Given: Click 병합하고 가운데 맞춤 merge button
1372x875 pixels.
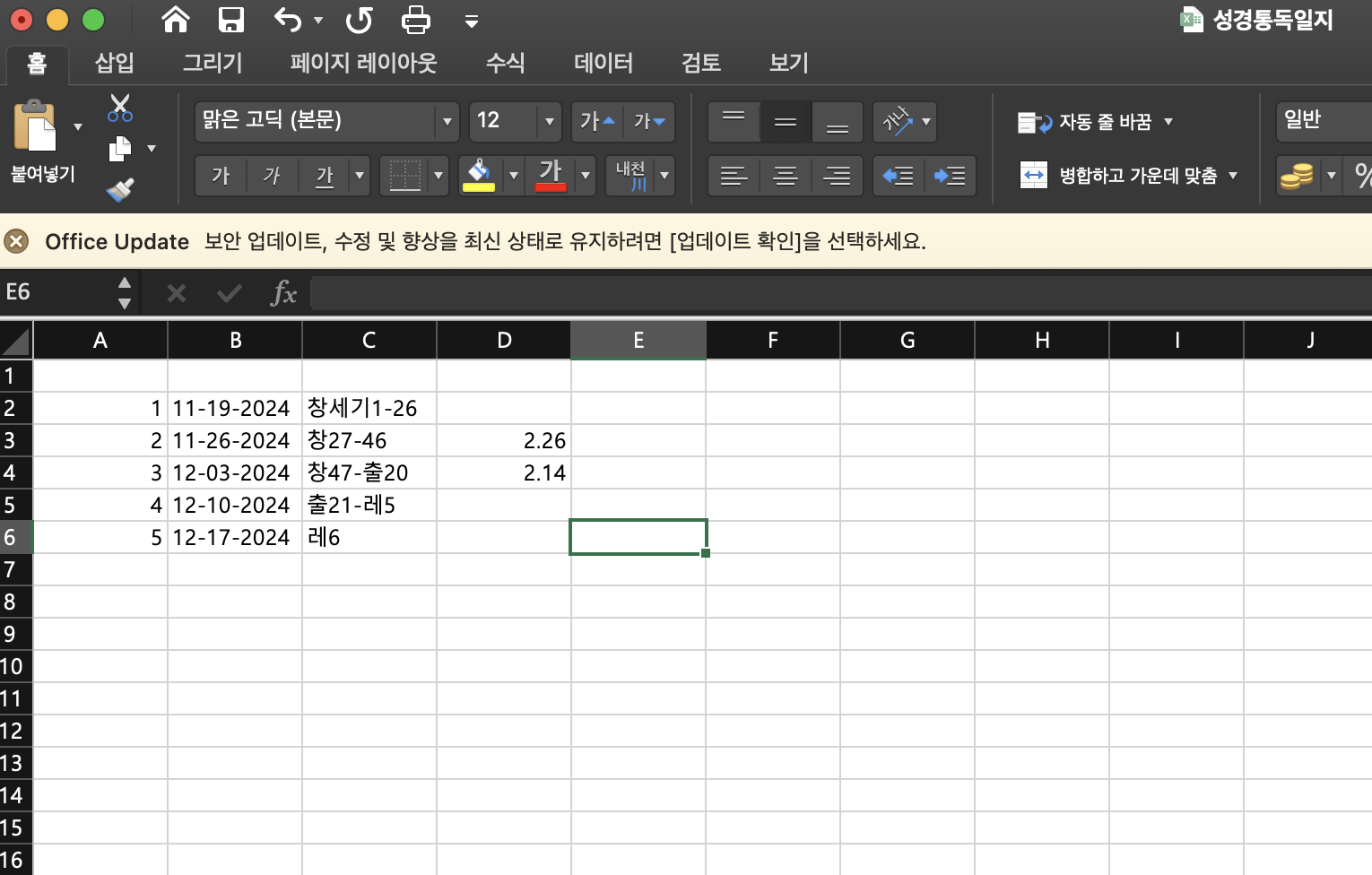Looking at the screenshot, I should coord(1119,175).
